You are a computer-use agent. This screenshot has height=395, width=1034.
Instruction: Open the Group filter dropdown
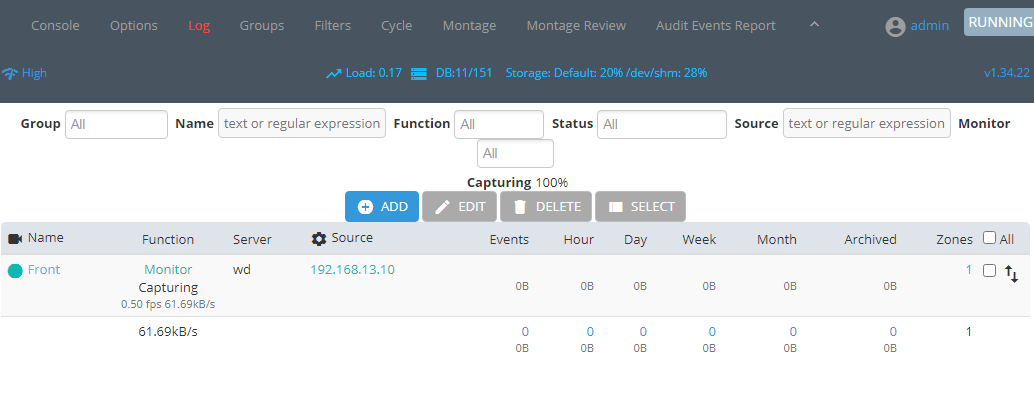(117, 124)
